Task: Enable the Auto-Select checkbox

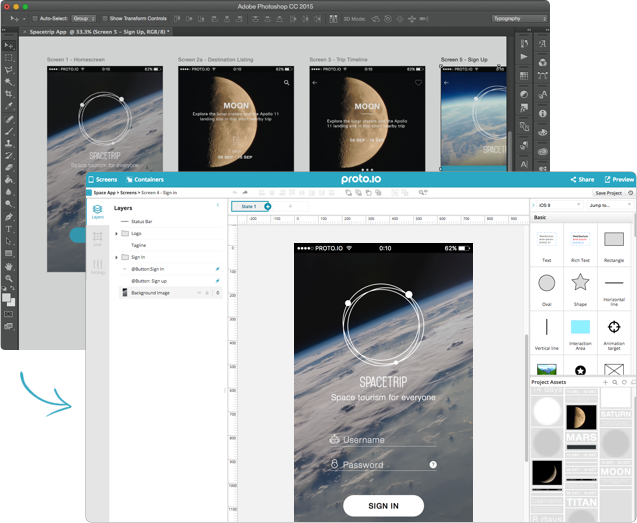Action: 35,18
